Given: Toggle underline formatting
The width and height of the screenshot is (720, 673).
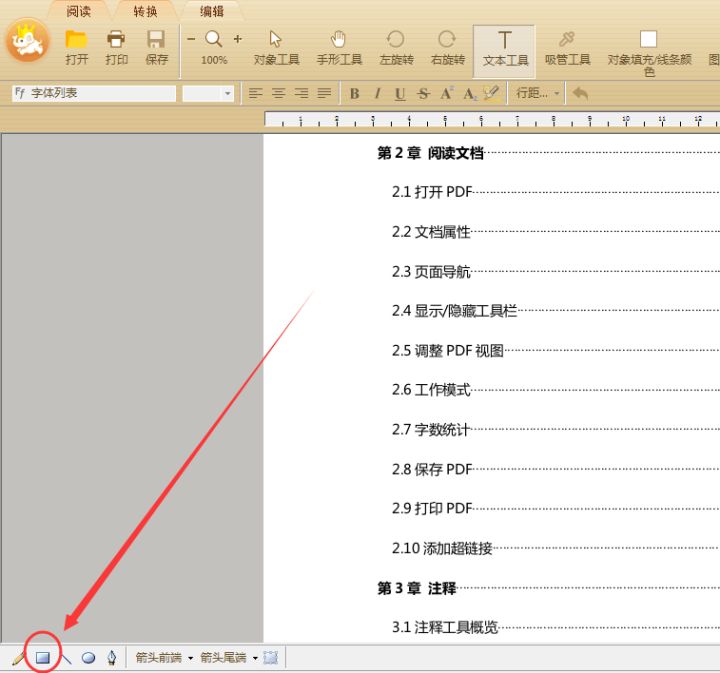Looking at the screenshot, I should [400, 94].
